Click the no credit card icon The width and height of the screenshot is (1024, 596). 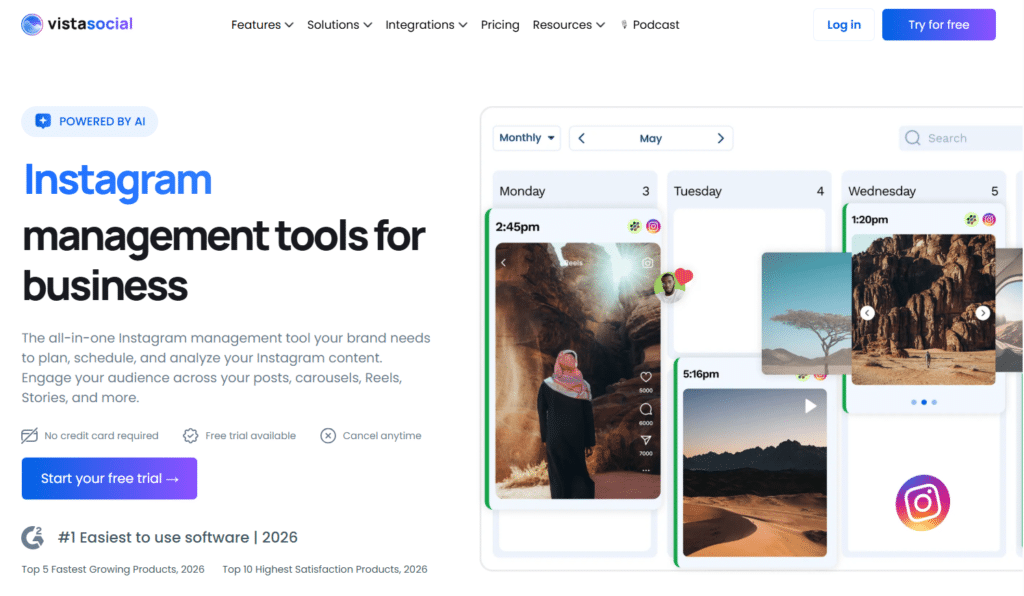[x=29, y=435]
